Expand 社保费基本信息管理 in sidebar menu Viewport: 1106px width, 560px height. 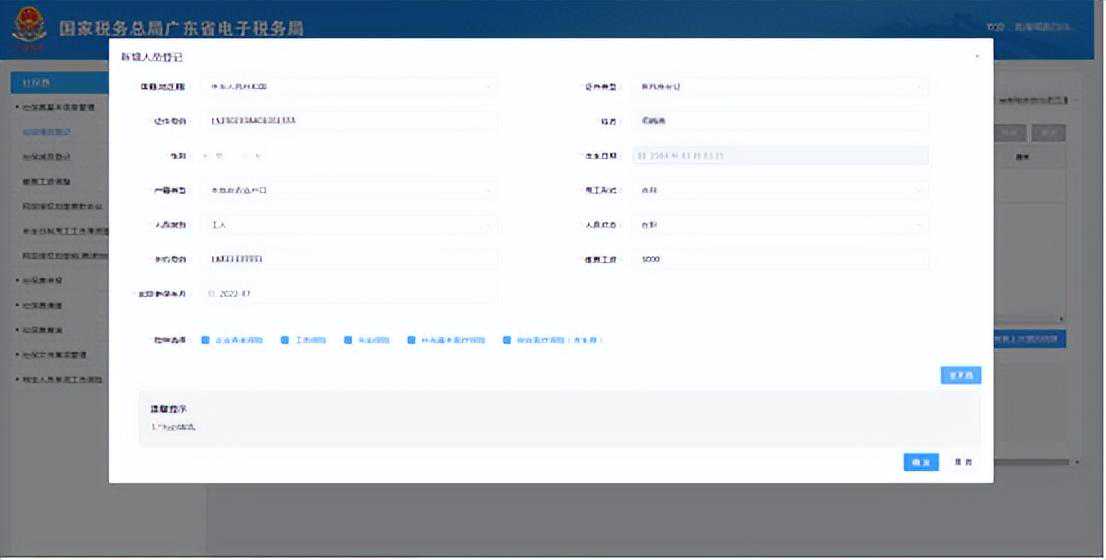click(58, 106)
